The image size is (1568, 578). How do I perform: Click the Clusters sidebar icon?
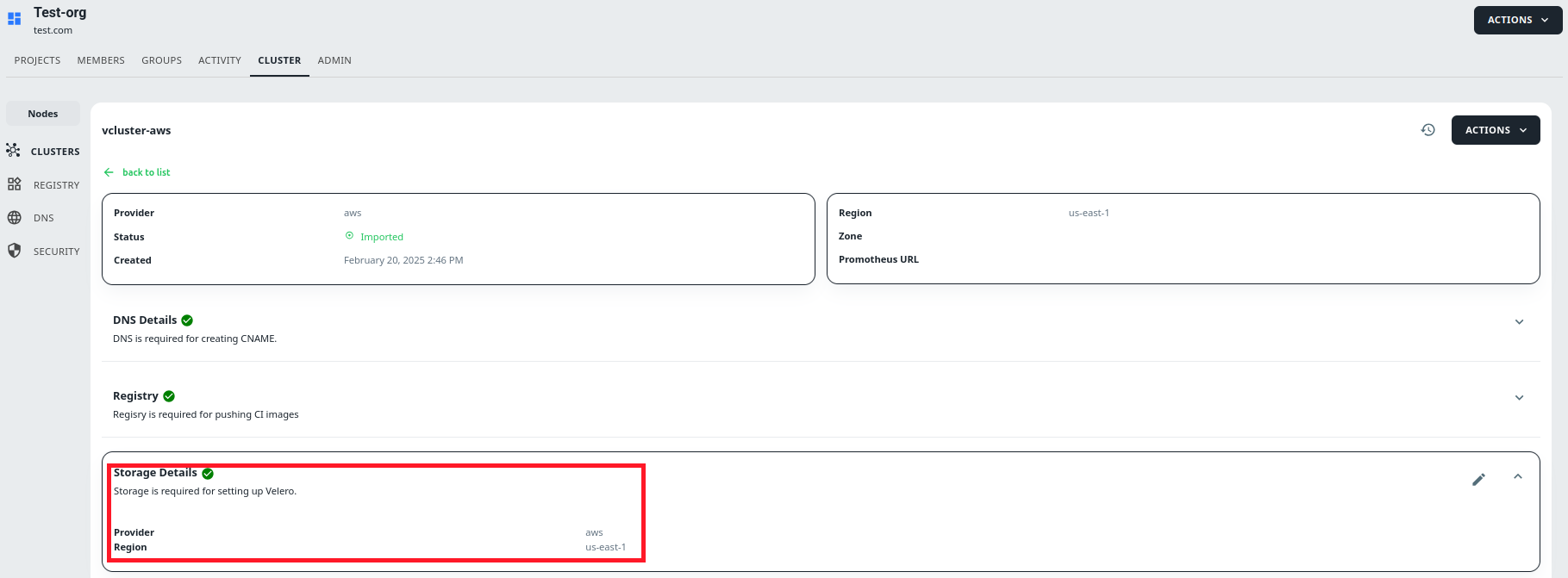[13, 151]
